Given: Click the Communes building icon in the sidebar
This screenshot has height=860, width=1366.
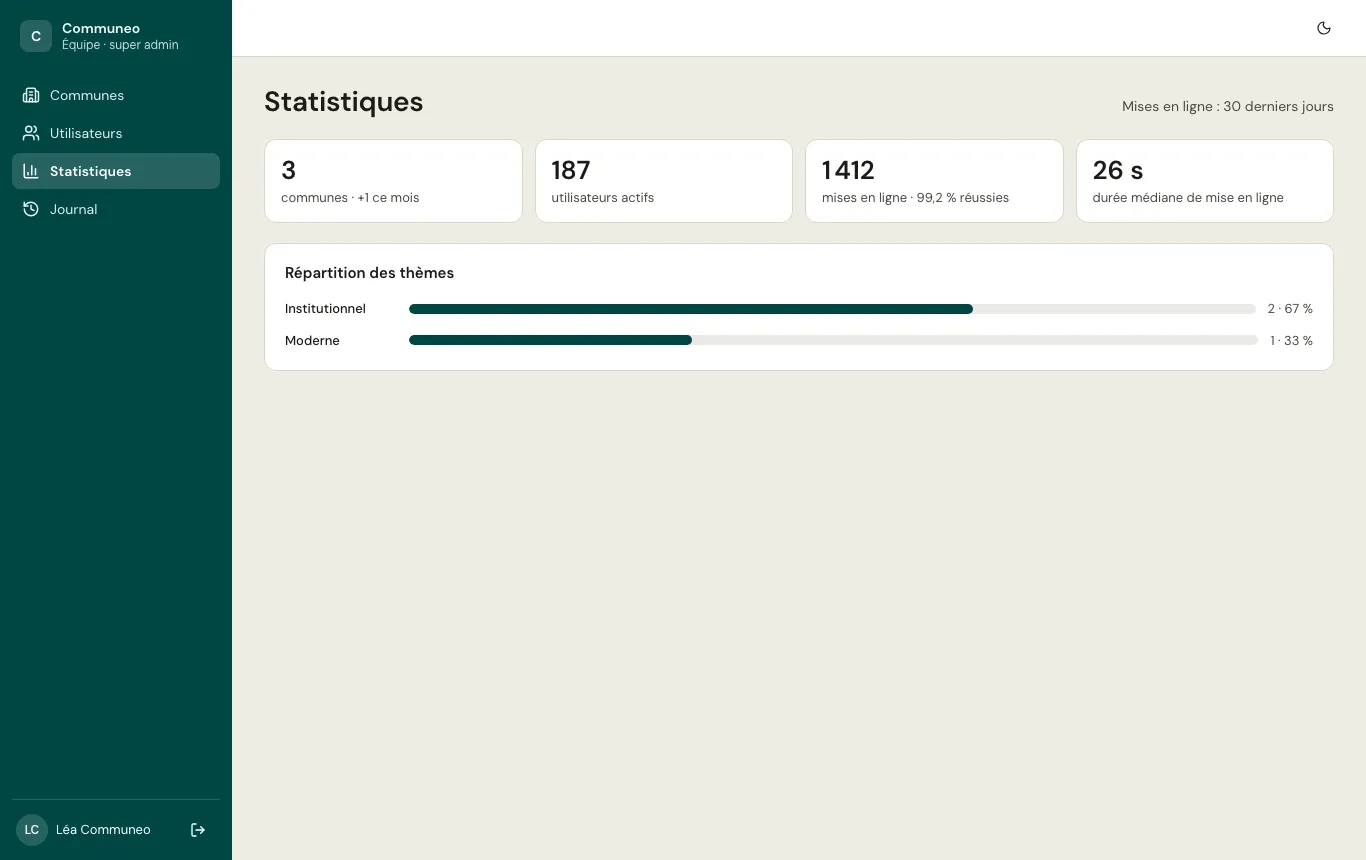Looking at the screenshot, I should [31, 95].
